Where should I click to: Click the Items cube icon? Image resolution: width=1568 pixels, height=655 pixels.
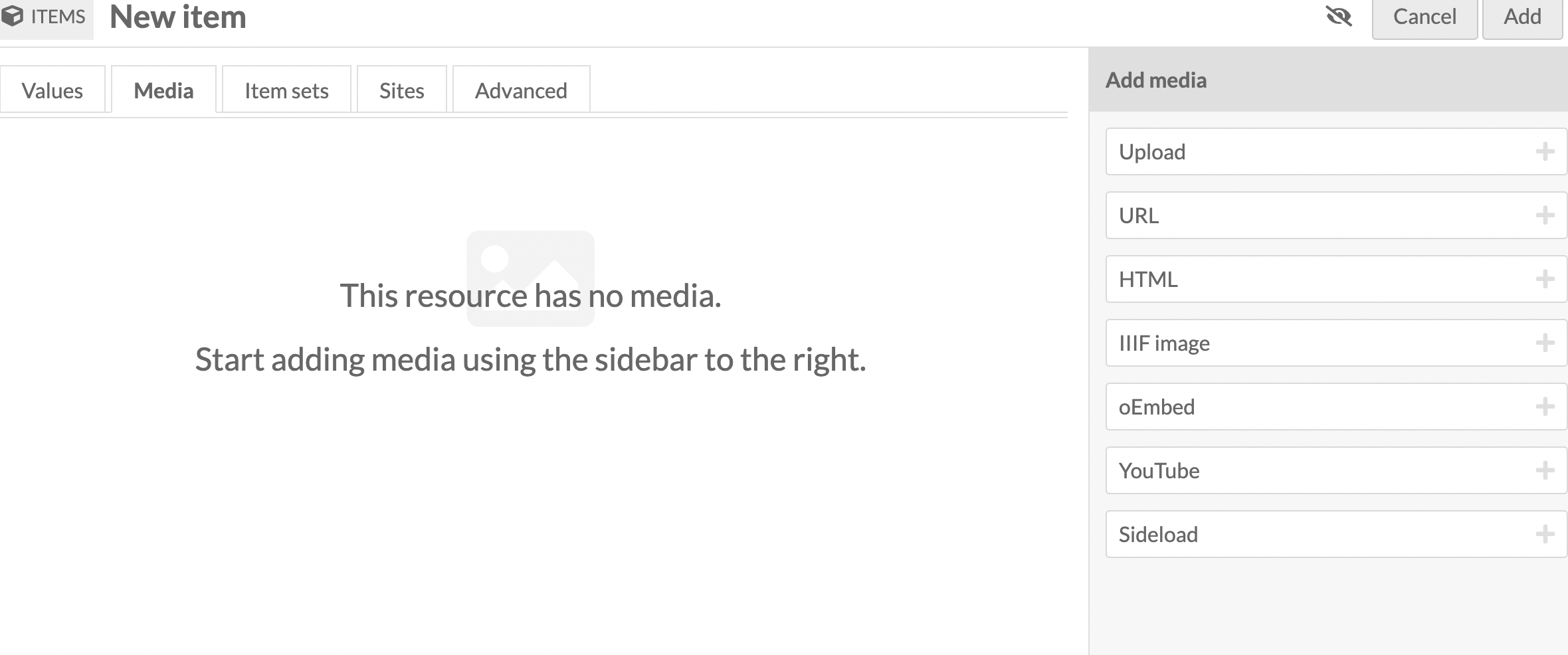point(13,16)
